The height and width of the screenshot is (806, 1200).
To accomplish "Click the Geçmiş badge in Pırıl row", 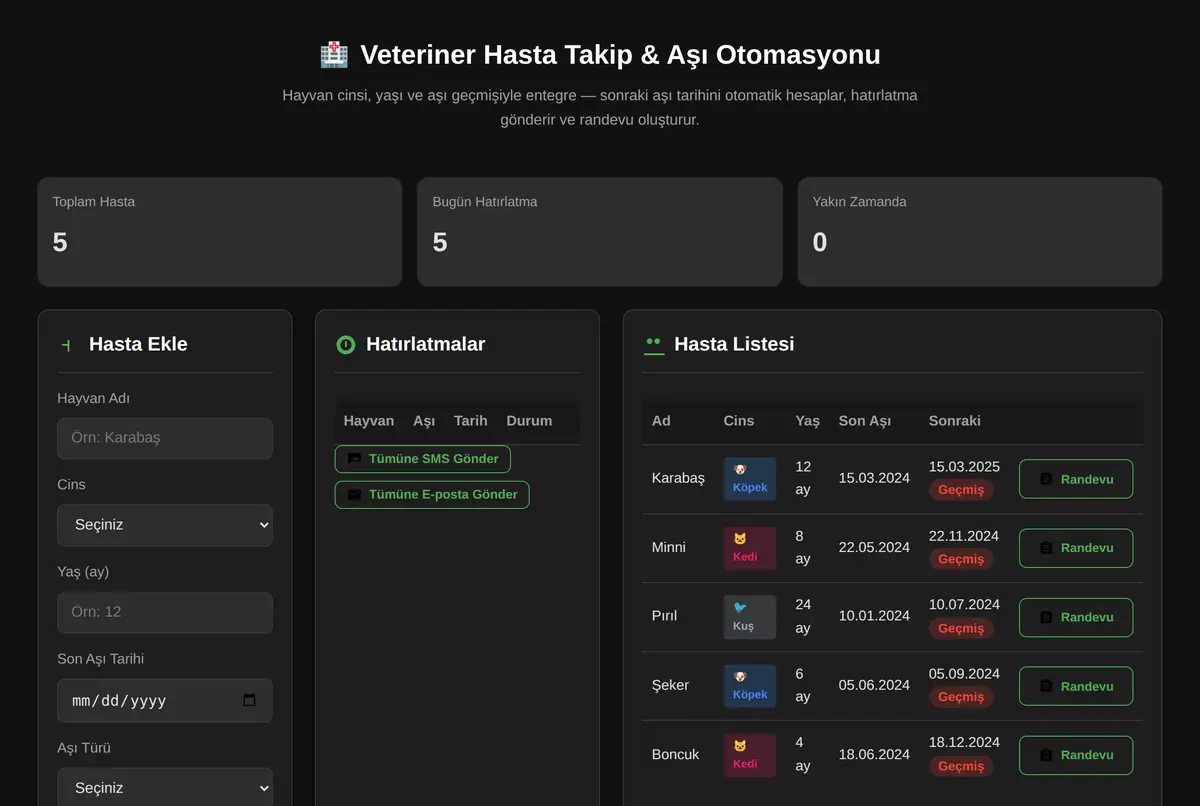I will click(x=961, y=628).
